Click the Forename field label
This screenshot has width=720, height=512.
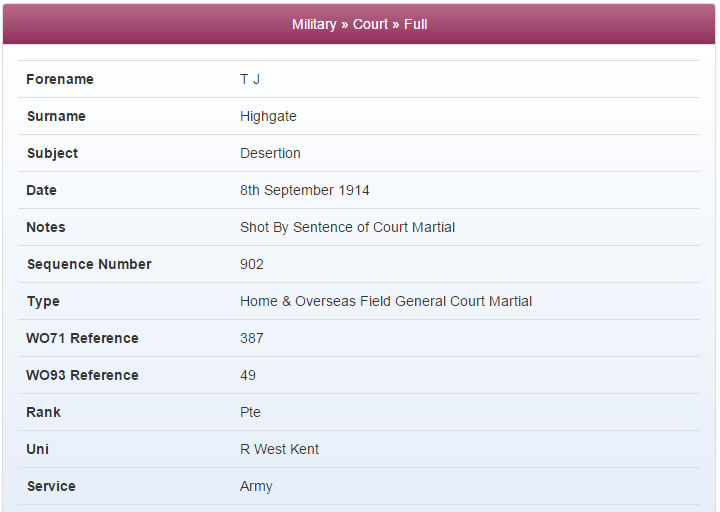click(x=60, y=79)
